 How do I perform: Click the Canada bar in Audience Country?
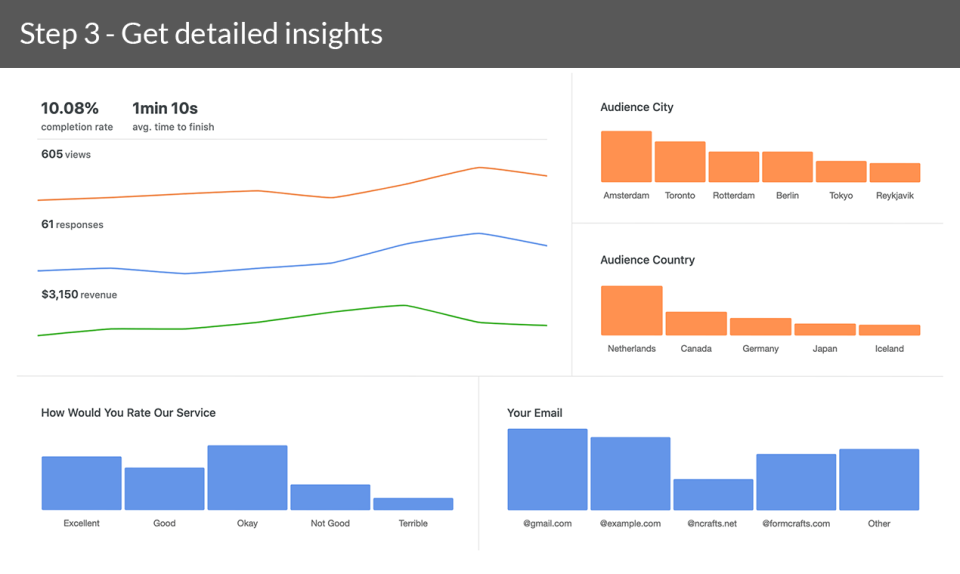click(696, 323)
